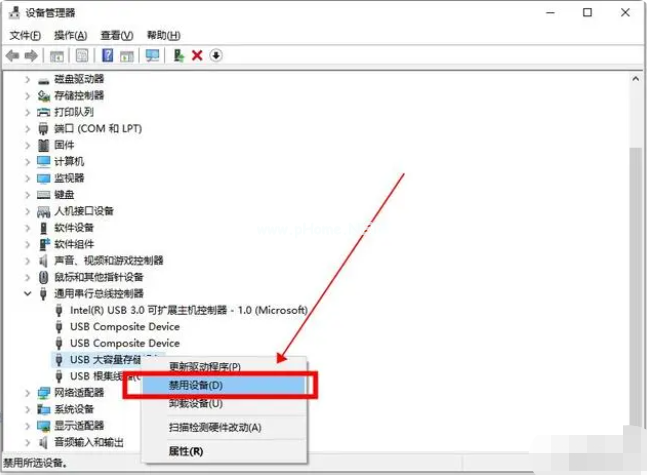Click the scan hardware monitor toolbar icon
647x475 pixels.
152,55
